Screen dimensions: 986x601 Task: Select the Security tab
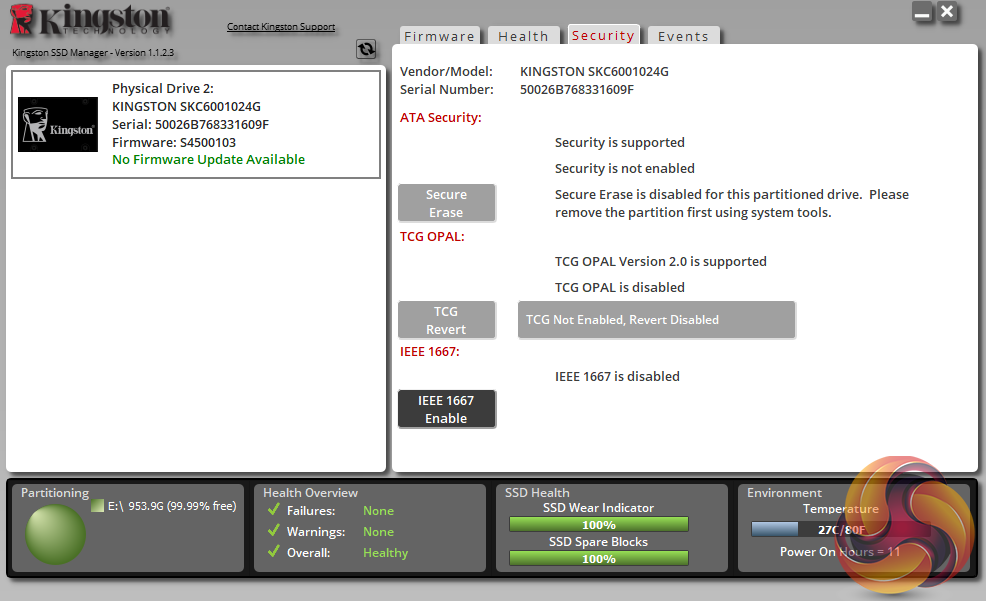coord(603,36)
